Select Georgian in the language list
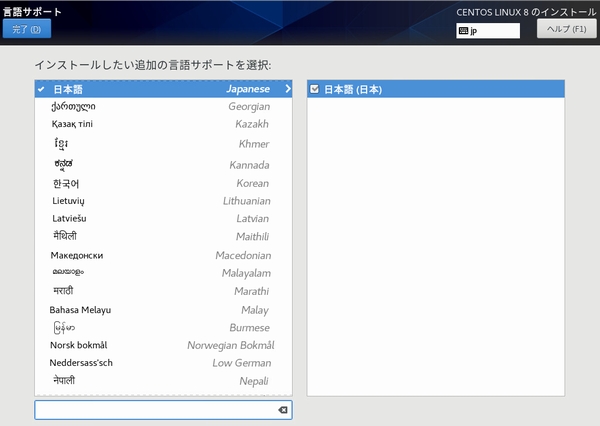Screen dimensions: 600x426 coord(163,106)
